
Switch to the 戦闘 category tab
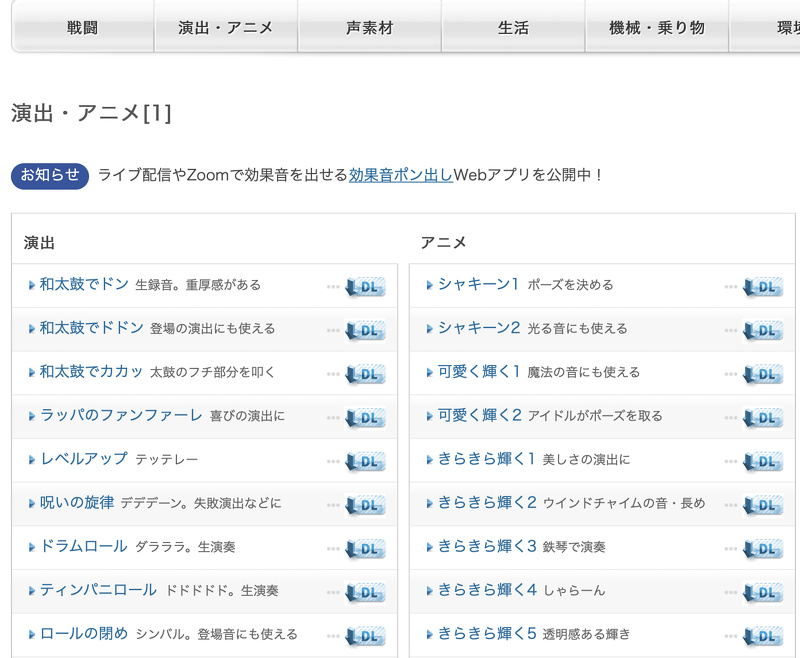pyautogui.click(x=83, y=28)
